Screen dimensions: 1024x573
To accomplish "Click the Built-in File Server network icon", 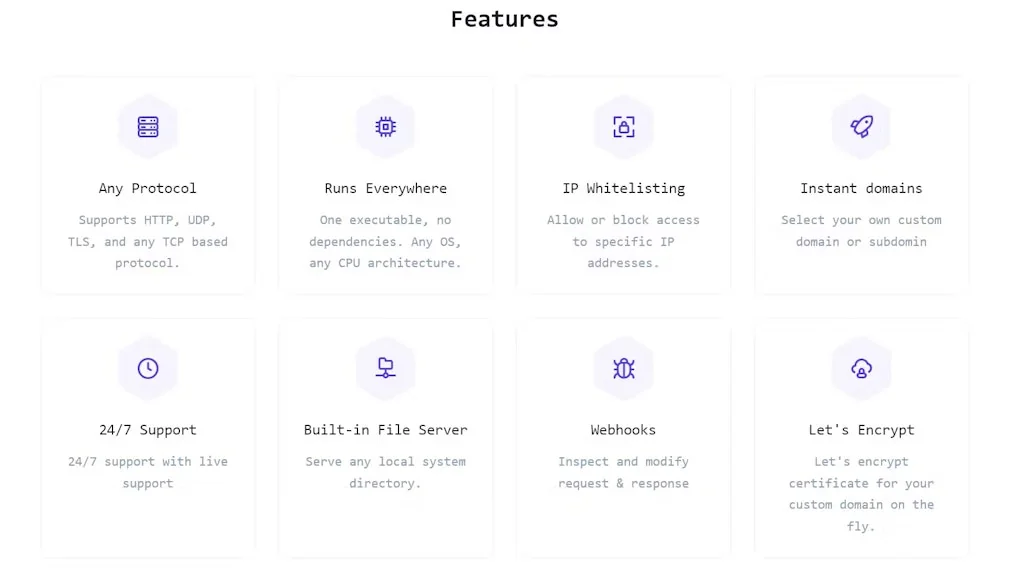I will (x=385, y=368).
